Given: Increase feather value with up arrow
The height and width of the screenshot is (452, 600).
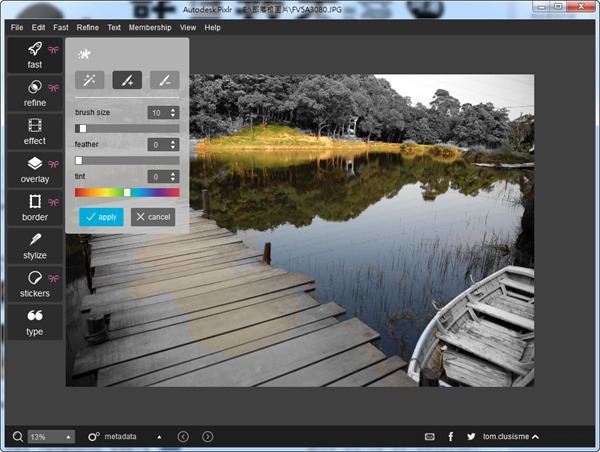Looking at the screenshot, I should 173,142.
